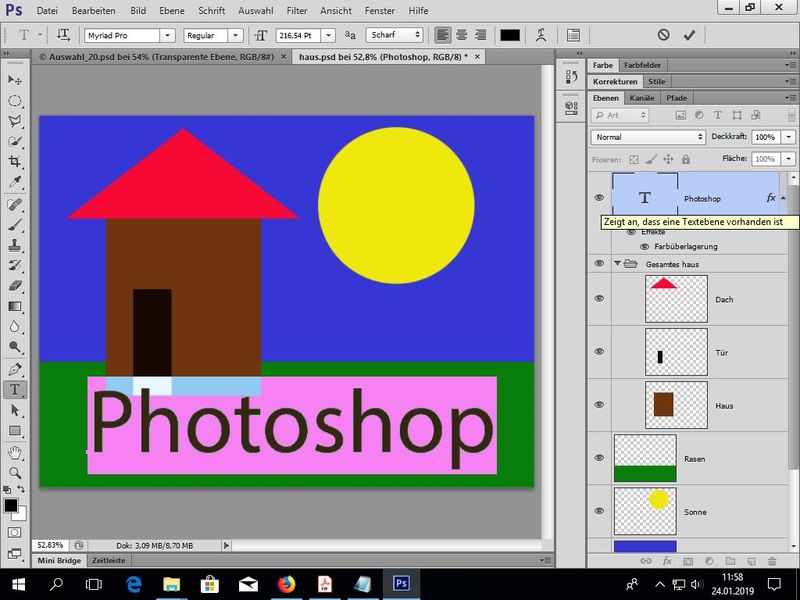This screenshot has width=800, height=600.
Task: Collapse the Gesamtes haus layer group
Action: [x=617, y=264]
